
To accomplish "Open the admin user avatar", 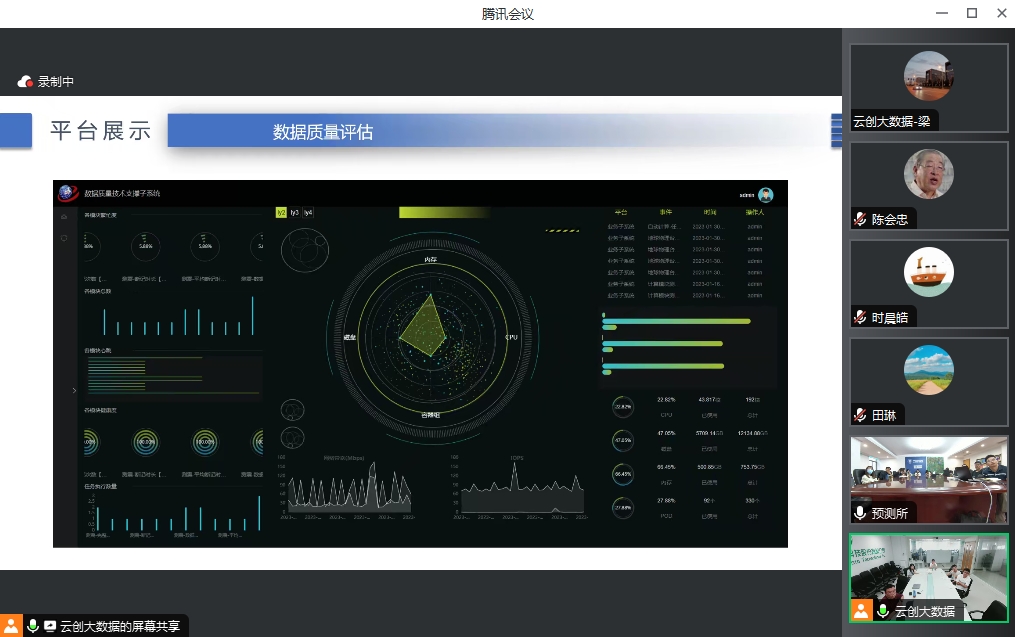I will [766, 195].
